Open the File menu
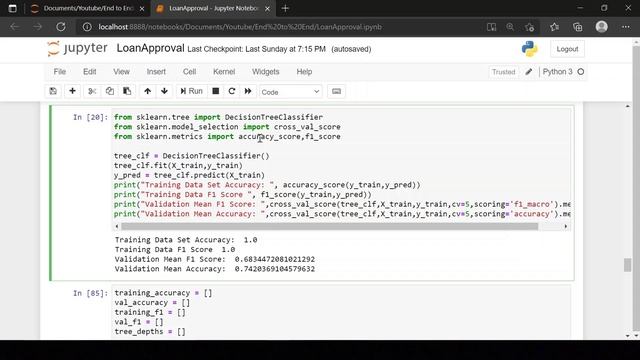The height and width of the screenshot is (360, 640). coord(60,72)
